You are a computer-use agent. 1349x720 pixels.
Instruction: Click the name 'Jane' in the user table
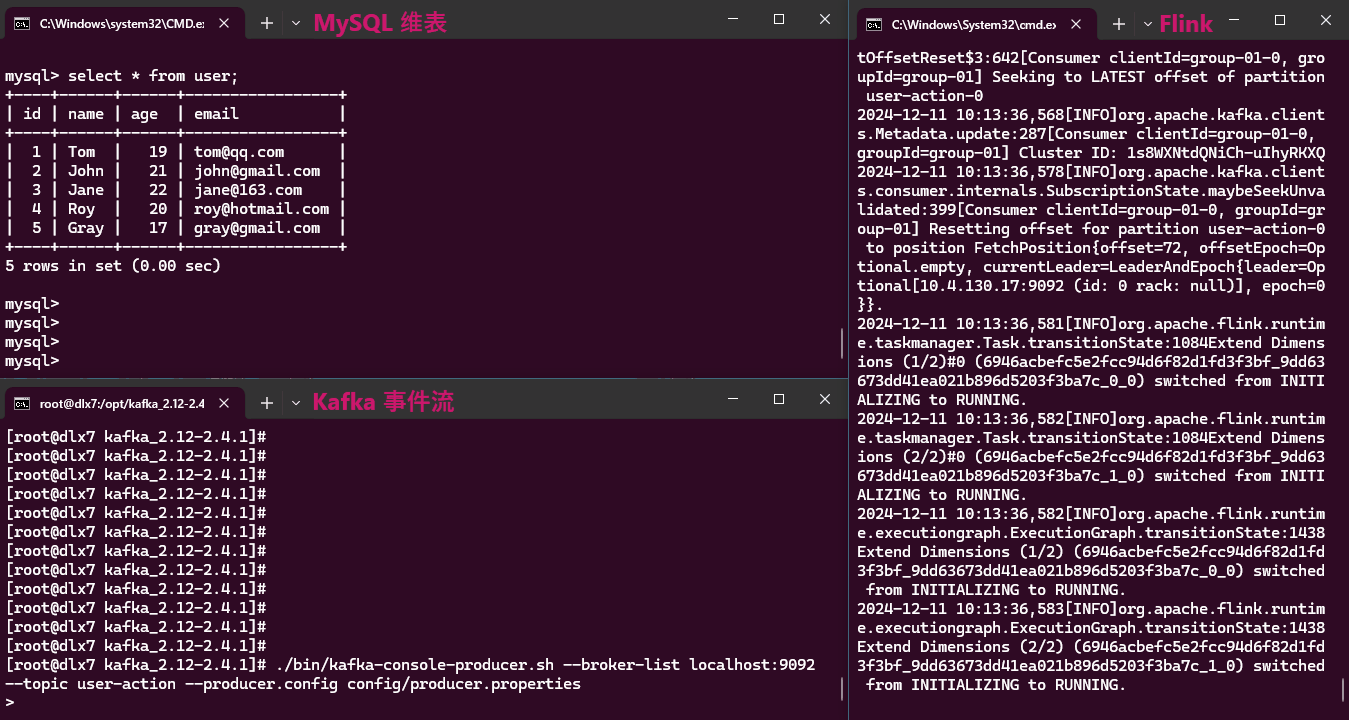pyautogui.click(x=86, y=190)
